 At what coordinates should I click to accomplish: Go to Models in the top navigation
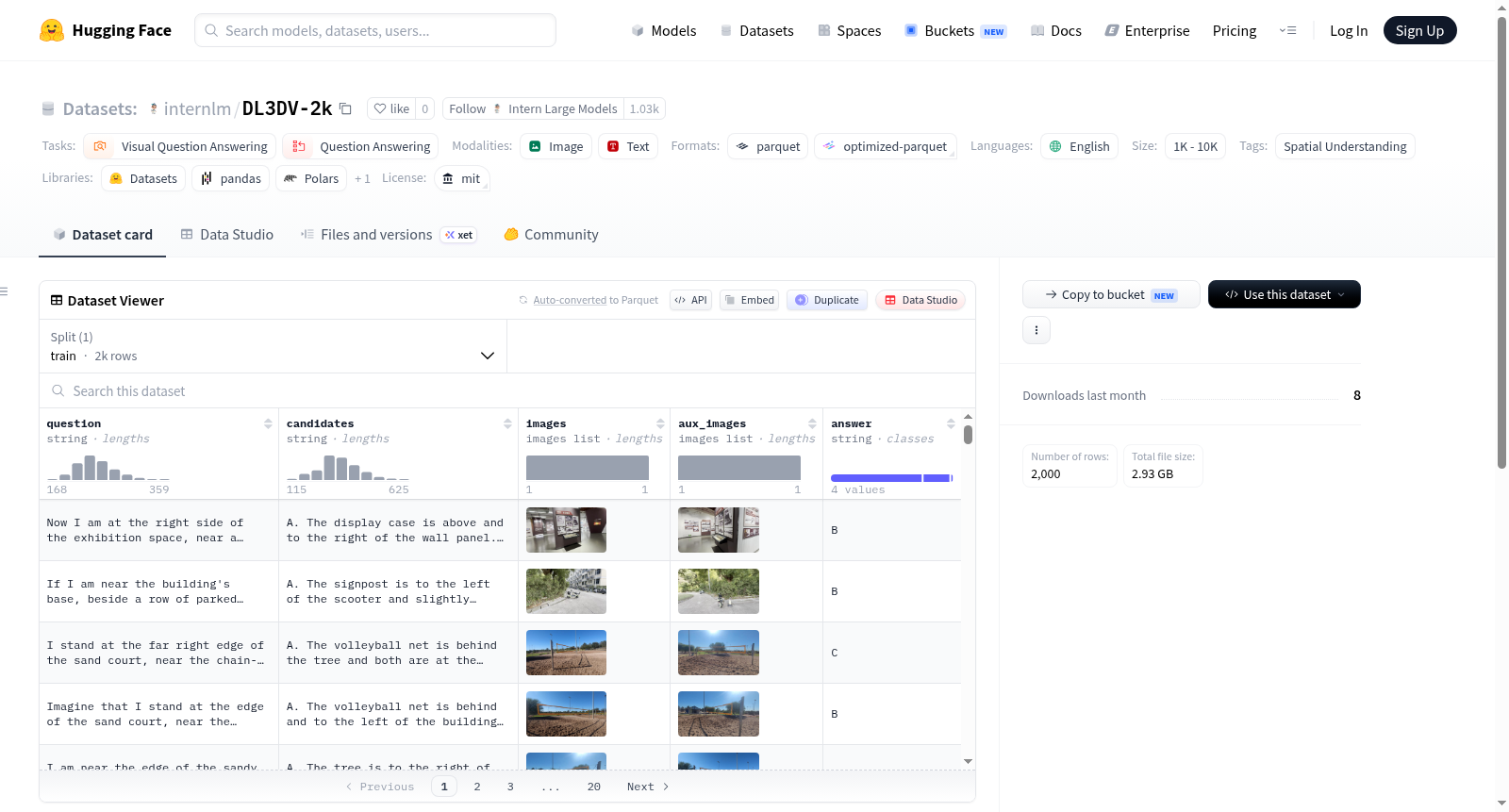click(664, 31)
